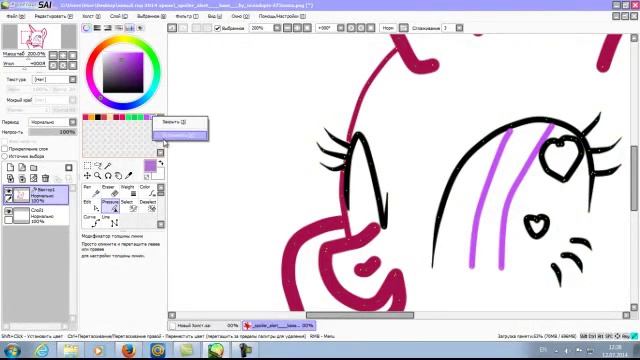Toggle the "Выбранное" checkbox in the toolbar
The width and height of the screenshot is (640, 360).
[218, 28]
